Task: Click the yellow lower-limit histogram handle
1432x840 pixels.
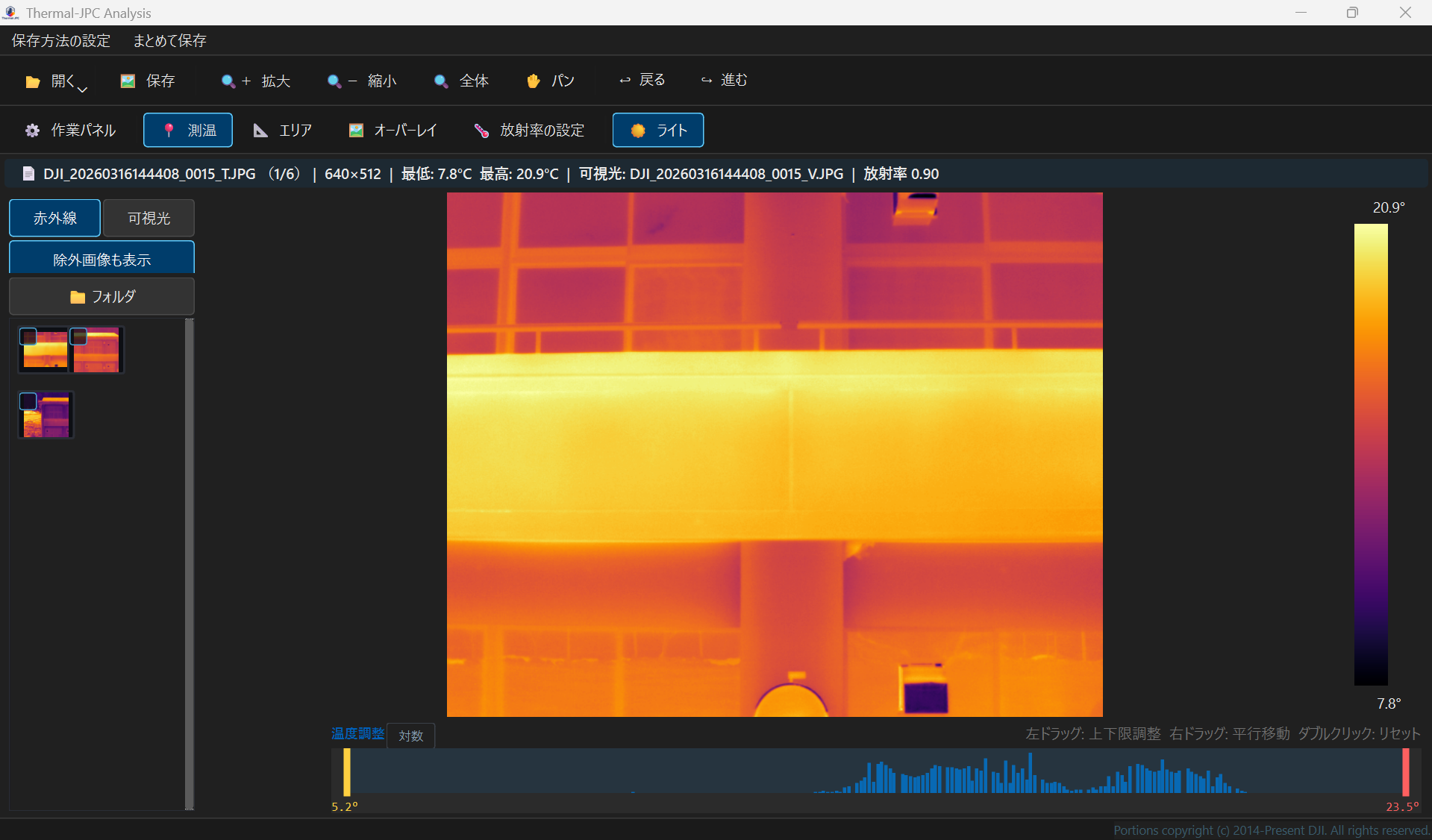Action: tap(347, 772)
